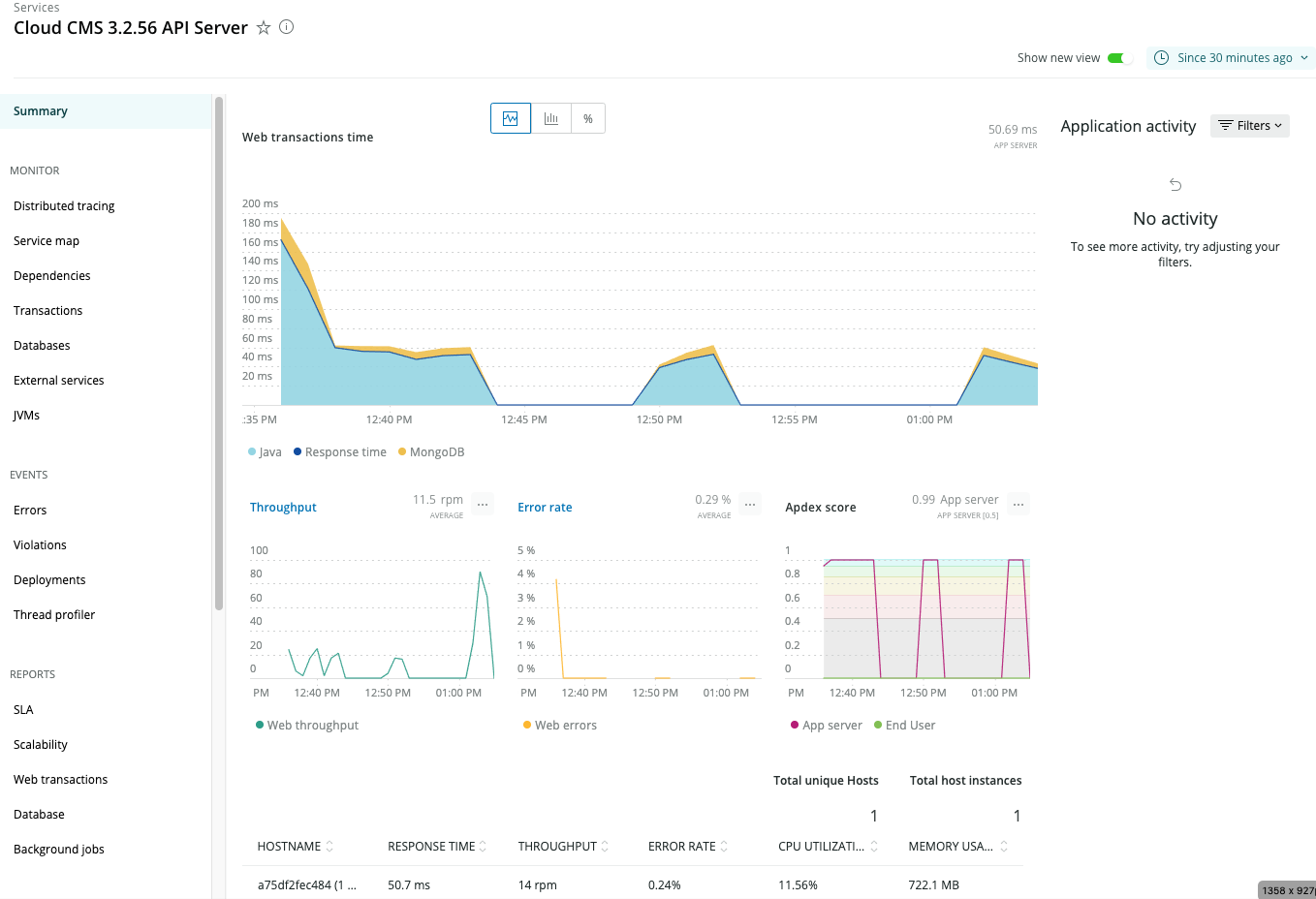
Task: Toggle End User legend series
Action: click(905, 726)
